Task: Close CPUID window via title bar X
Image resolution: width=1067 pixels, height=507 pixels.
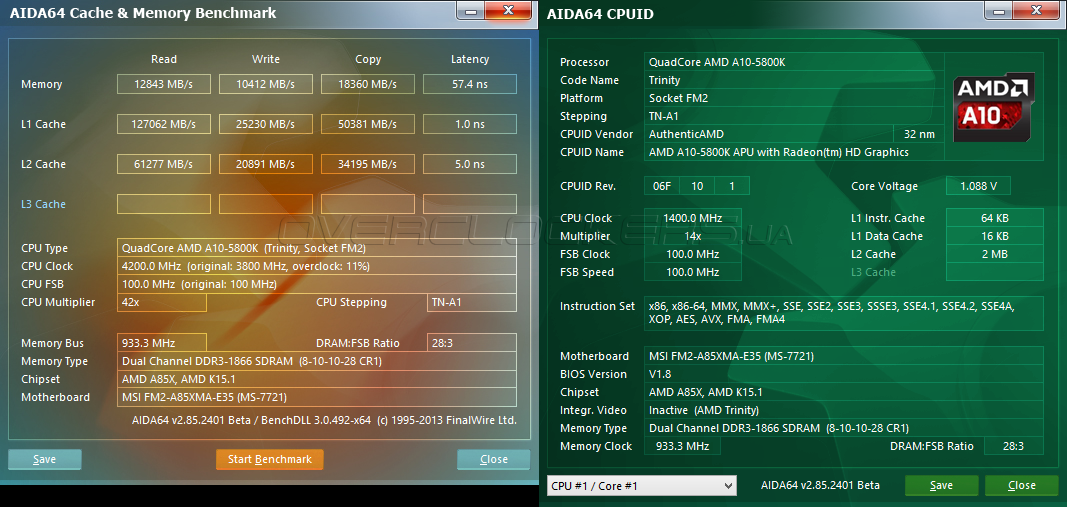Action: [1035, 11]
